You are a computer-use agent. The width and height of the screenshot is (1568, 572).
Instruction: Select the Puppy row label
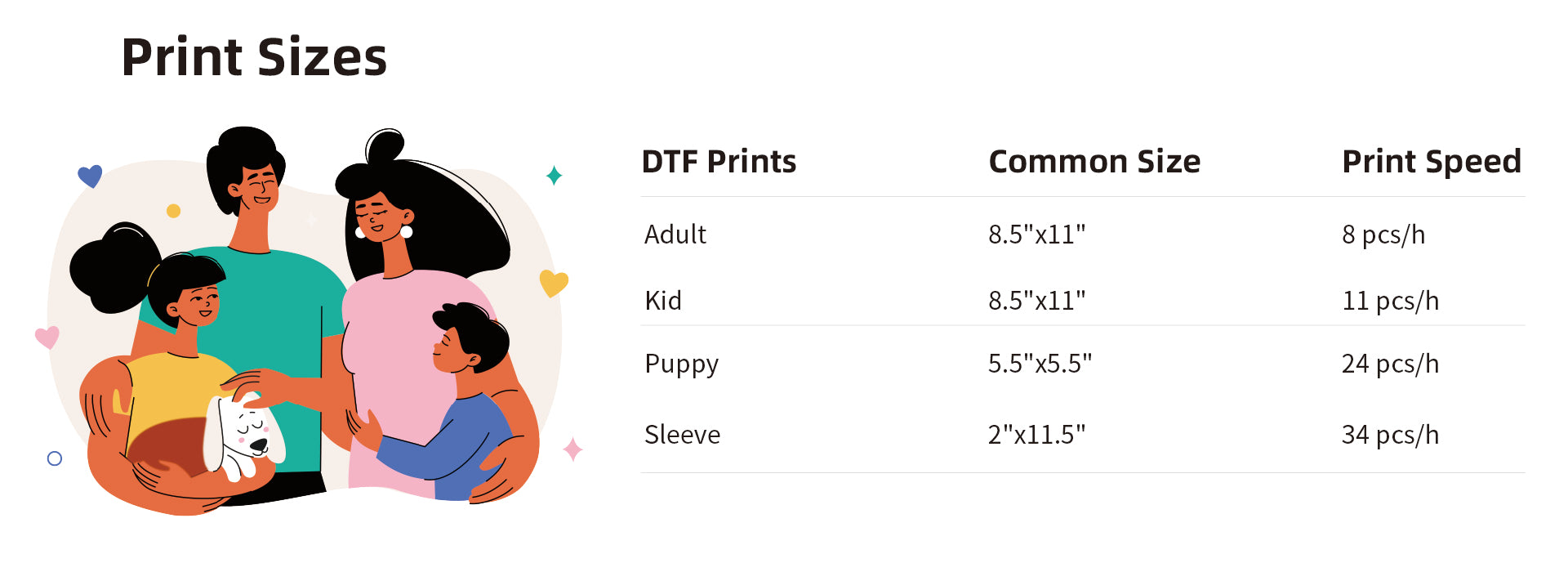pos(682,364)
